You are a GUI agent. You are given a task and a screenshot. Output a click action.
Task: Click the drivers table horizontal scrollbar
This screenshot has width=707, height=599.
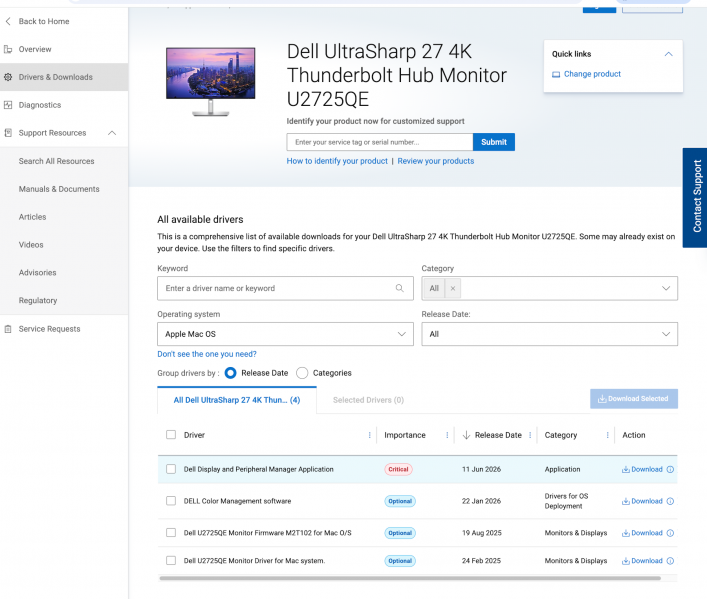click(x=410, y=578)
